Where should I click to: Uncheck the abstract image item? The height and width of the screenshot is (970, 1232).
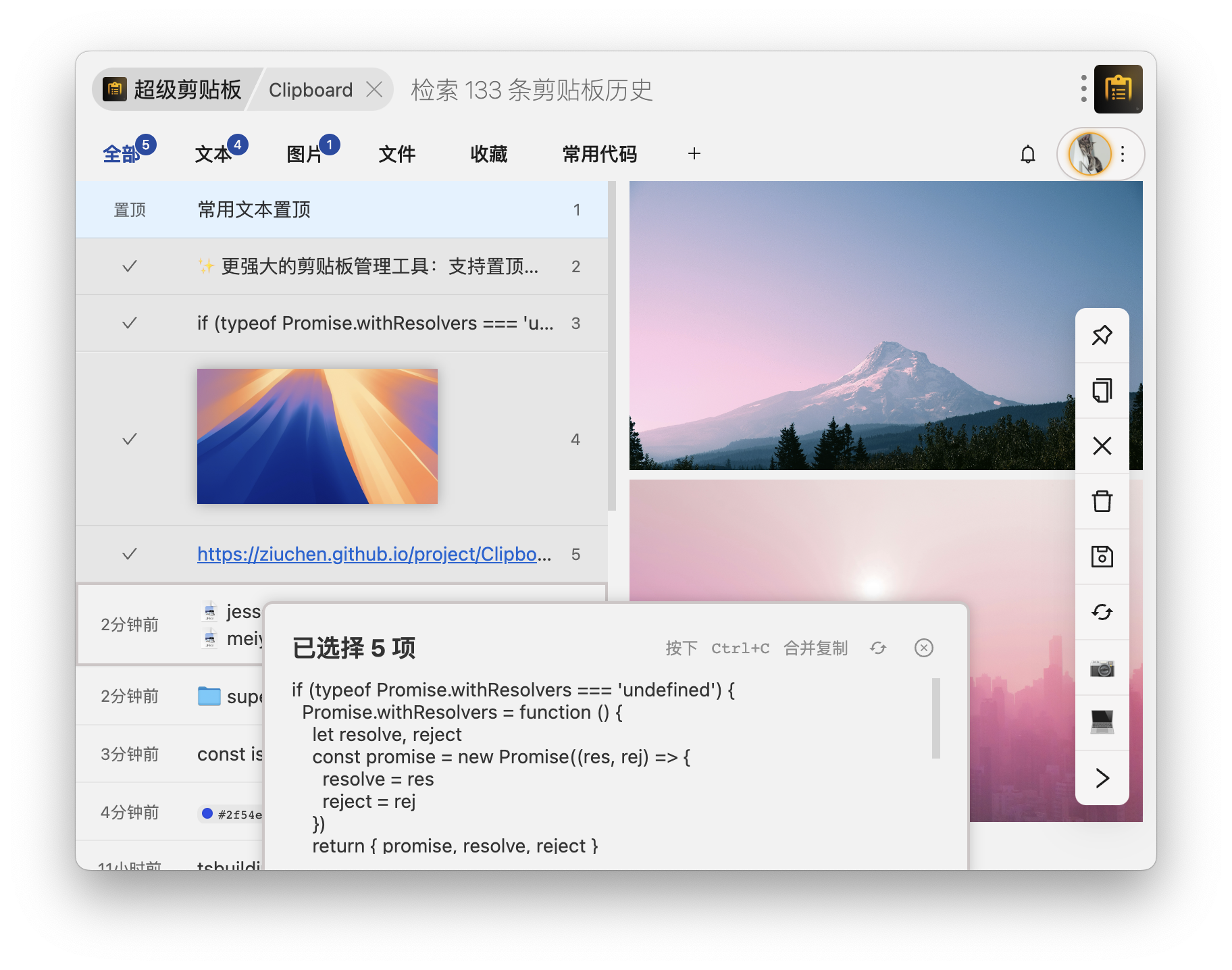point(130,439)
